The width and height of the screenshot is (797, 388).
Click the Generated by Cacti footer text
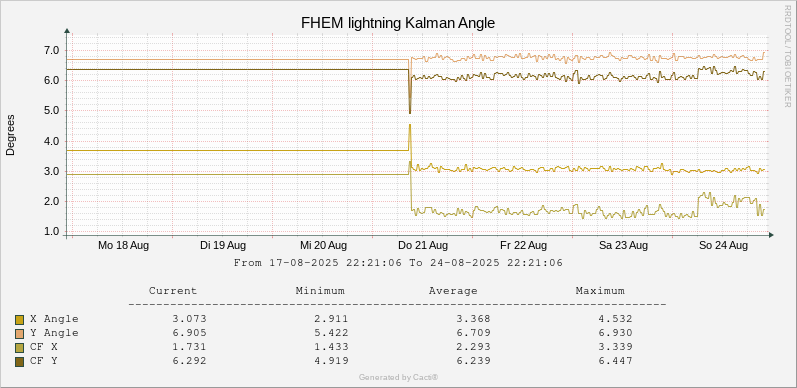(x=398, y=377)
